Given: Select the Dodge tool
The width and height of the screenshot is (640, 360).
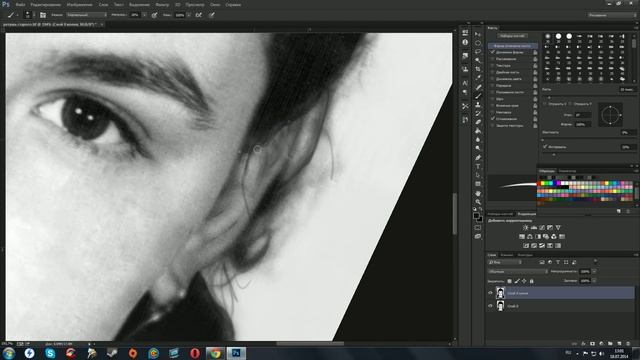Looking at the screenshot, I should (x=478, y=148).
